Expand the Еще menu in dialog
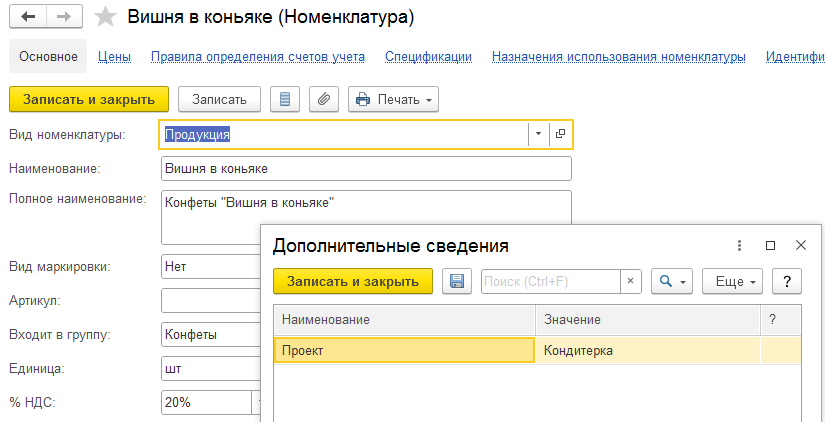Screen dimensions: 825x422 click(x=733, y=282)
